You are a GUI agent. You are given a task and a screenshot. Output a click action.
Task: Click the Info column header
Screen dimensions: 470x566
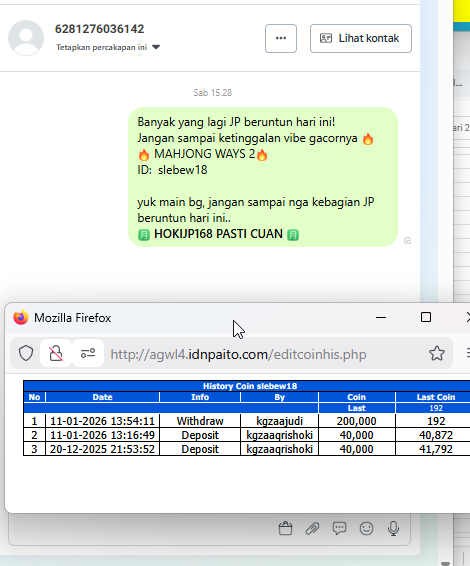[x=200, y=397]
